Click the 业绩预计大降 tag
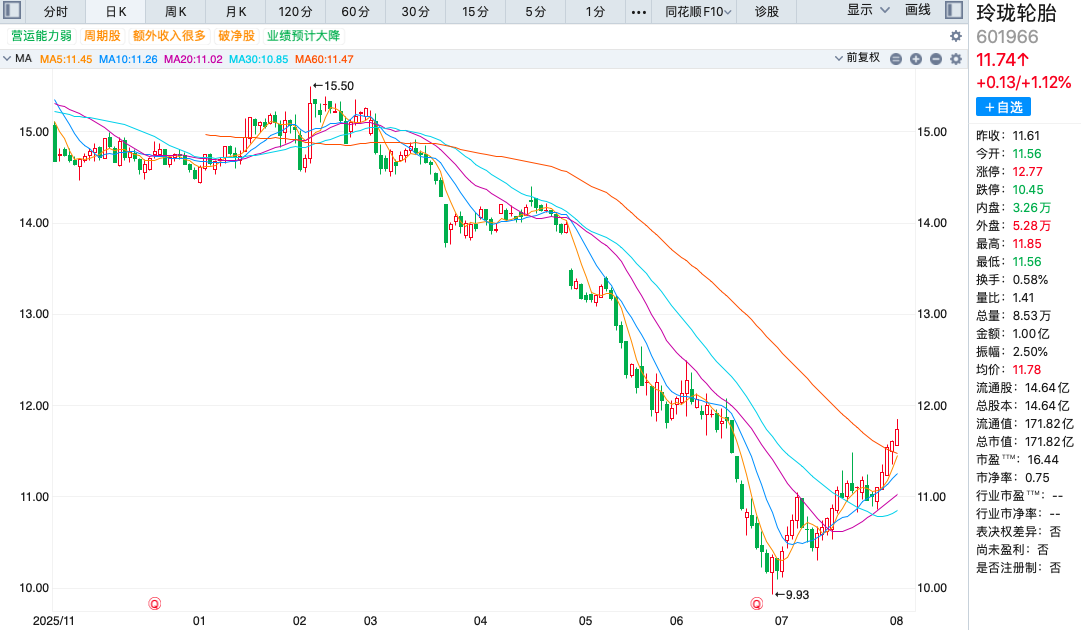 [x=303, y=36]
